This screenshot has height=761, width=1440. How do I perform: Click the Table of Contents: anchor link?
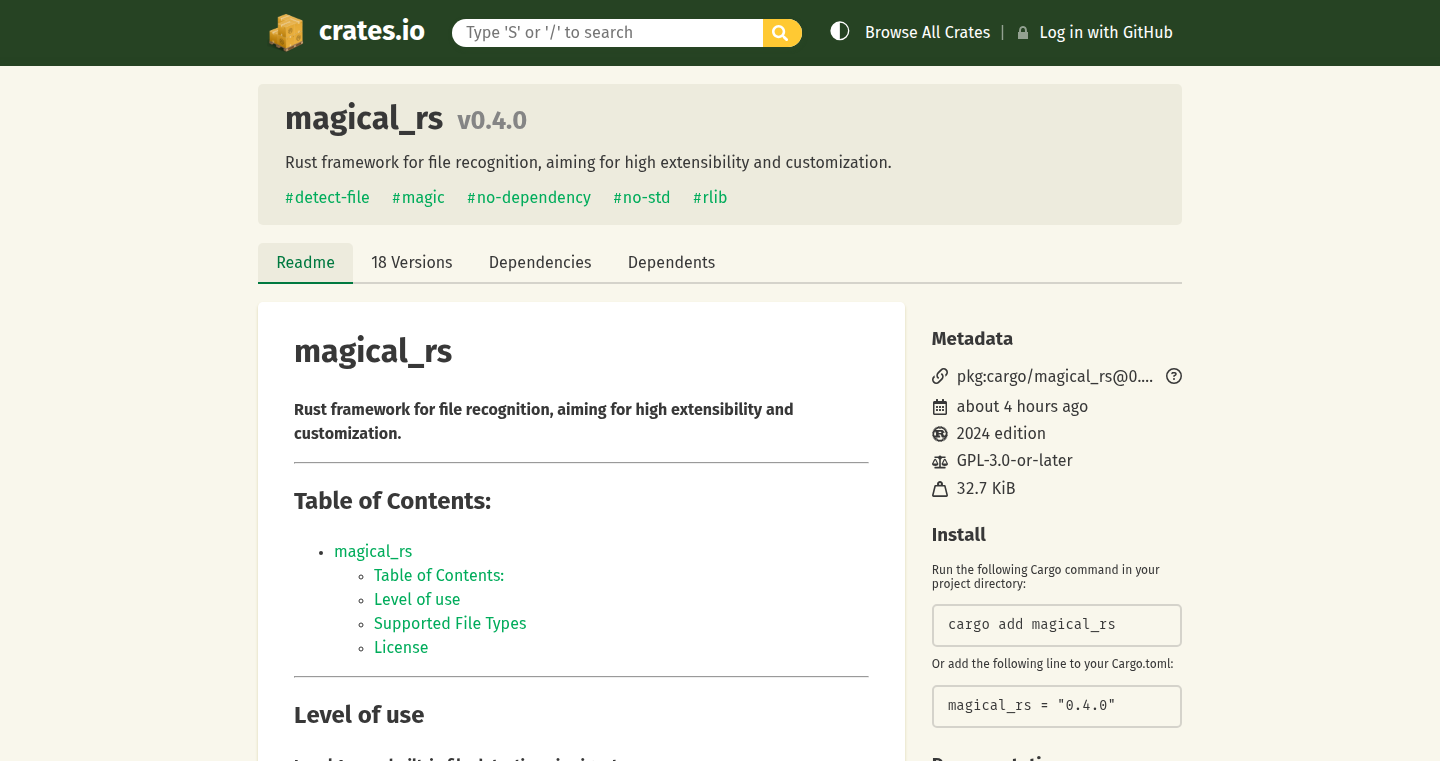[439, 576]
